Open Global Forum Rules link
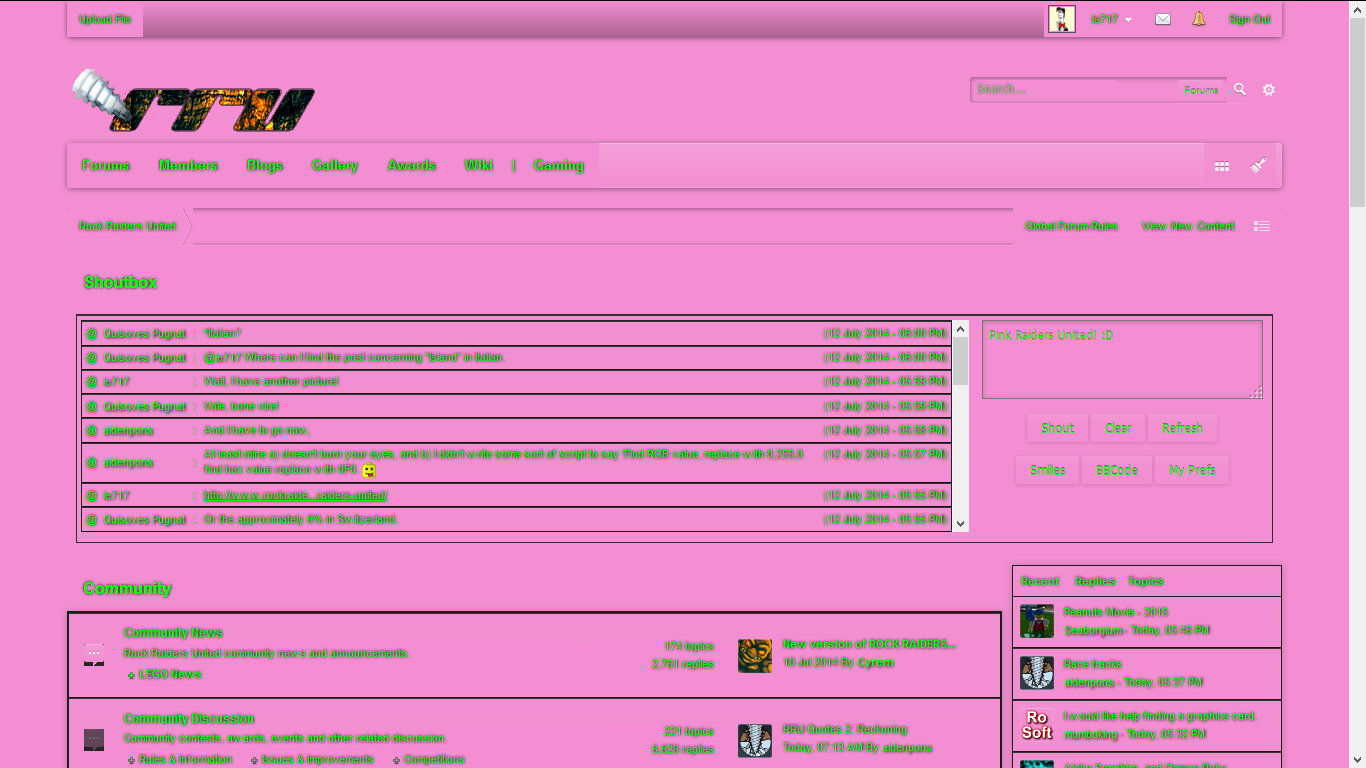The image size is (1366, 768). click(x=1072, y=226)
